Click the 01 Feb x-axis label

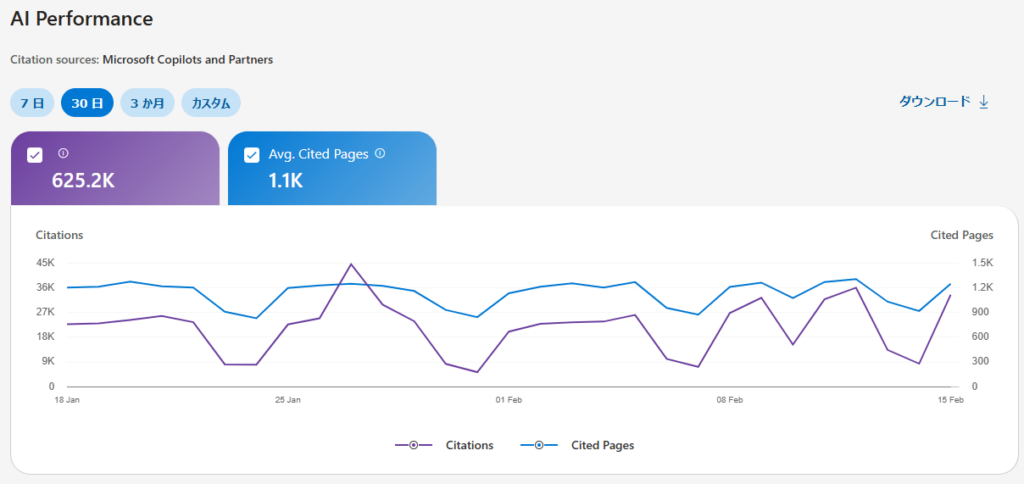coord(508,400)
